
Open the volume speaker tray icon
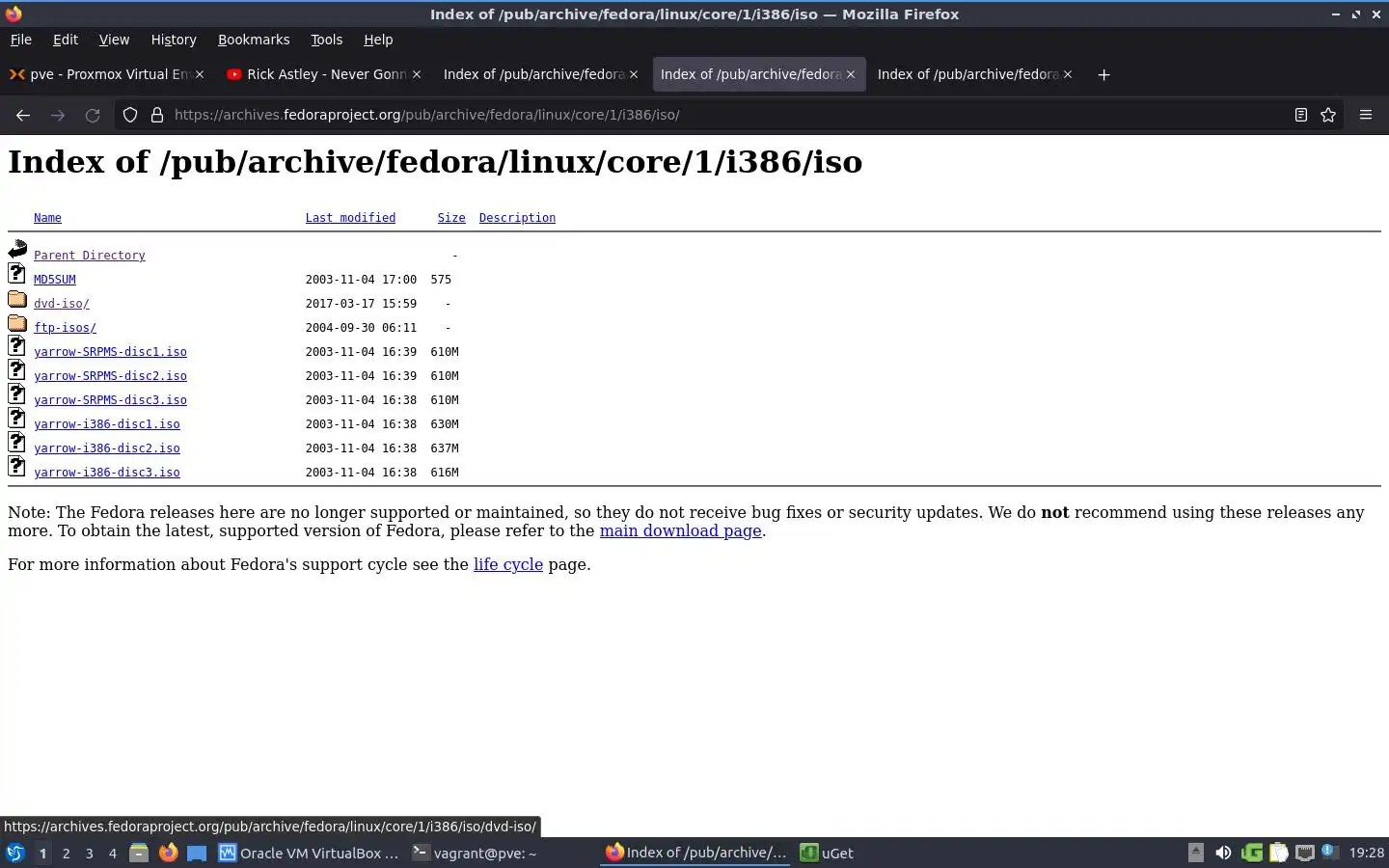pos(1223,853)
